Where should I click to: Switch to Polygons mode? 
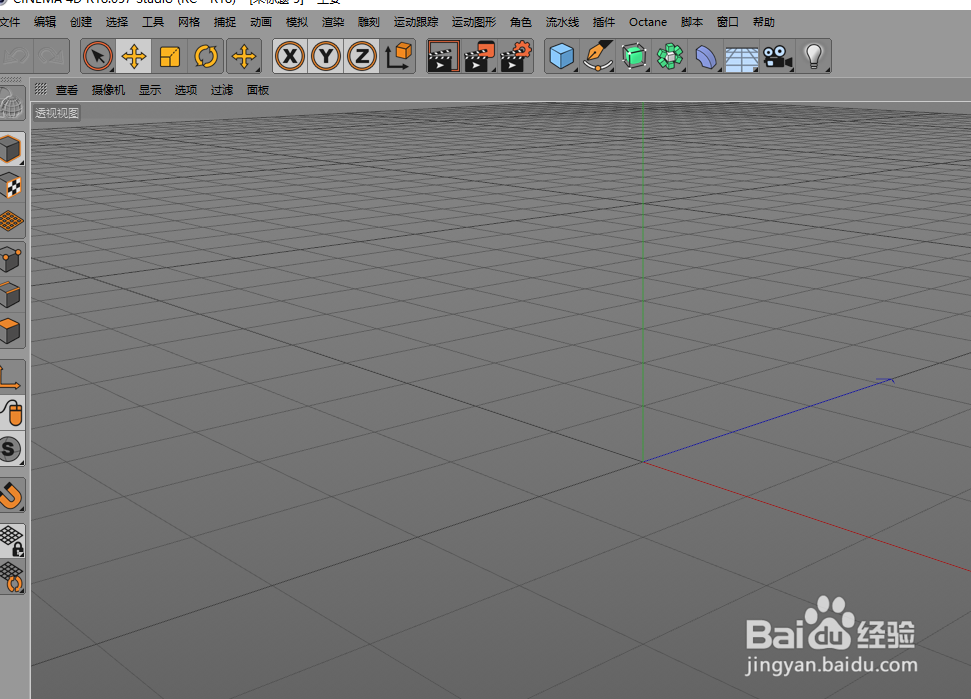[x=12, y=331]
